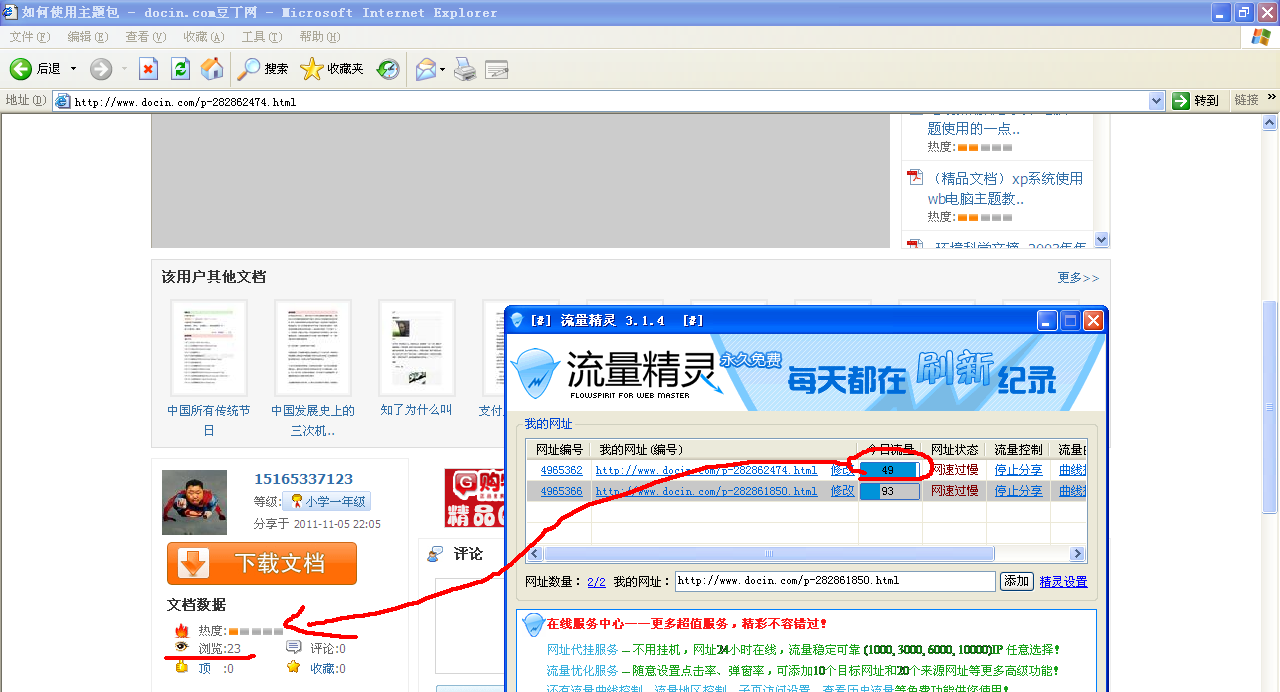Viewport: 1280px width, 692px height.
Task: Open the 收藏夹 favorites star button
Action: [332, 69]
